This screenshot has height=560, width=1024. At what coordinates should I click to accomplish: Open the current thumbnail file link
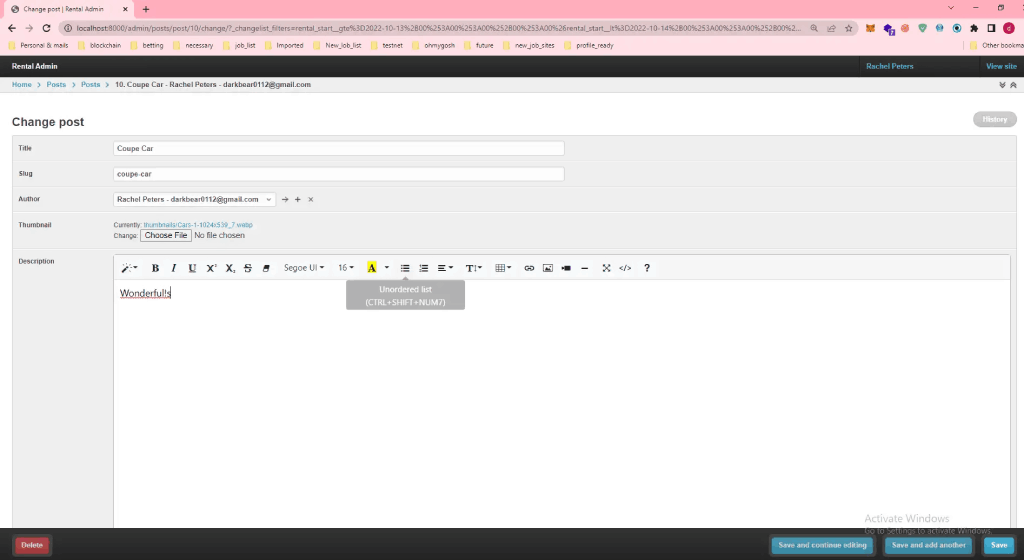198,225
